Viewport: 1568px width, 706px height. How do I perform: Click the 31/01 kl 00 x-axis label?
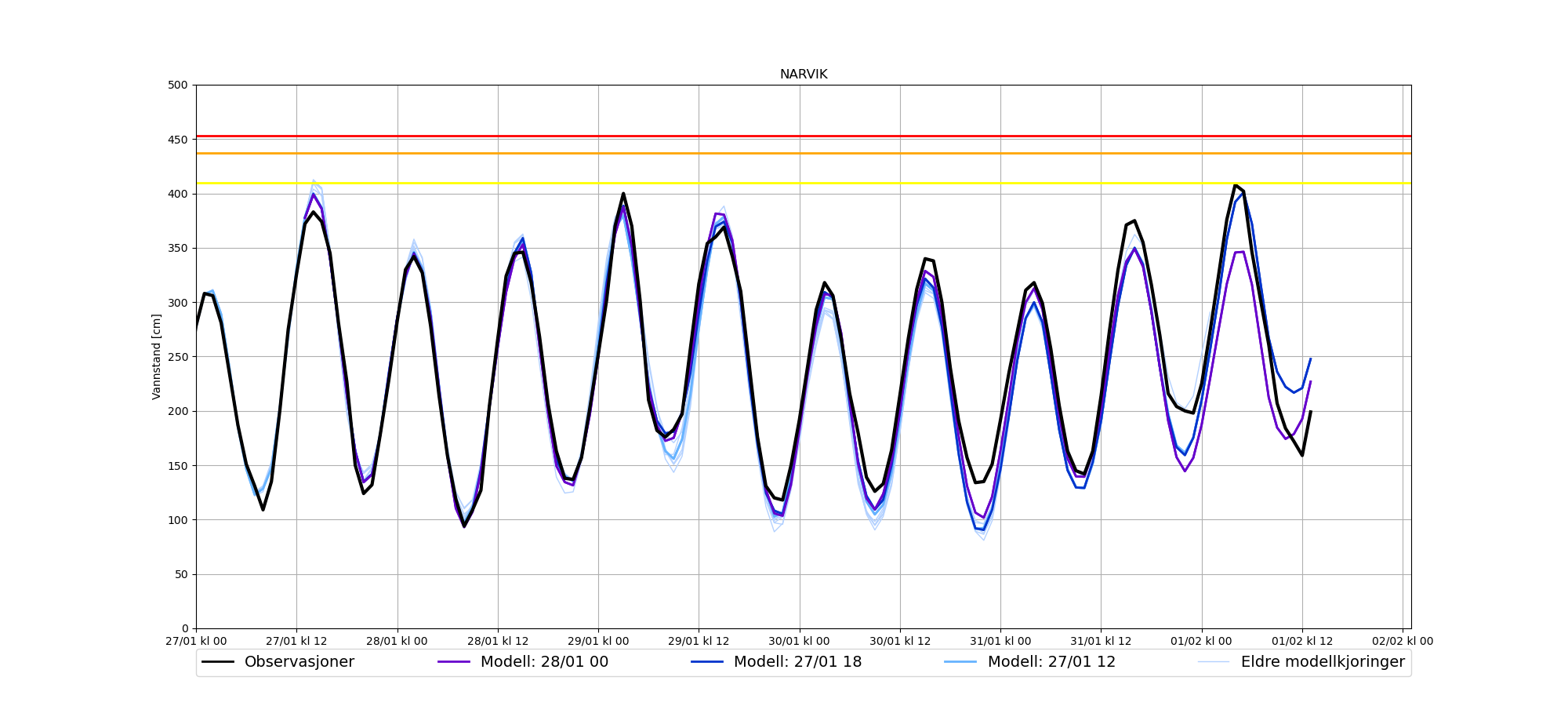[1000, 641]
